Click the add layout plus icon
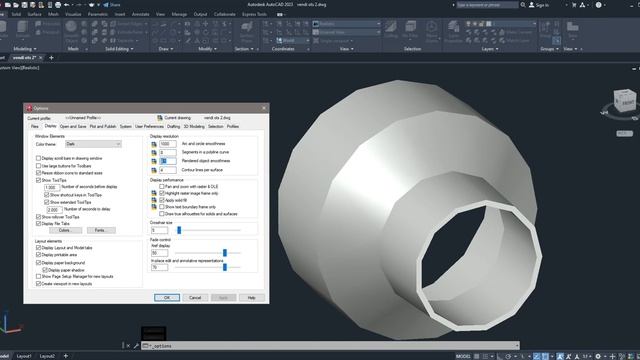This screenshot has width=640, height=360. point(66,356)
